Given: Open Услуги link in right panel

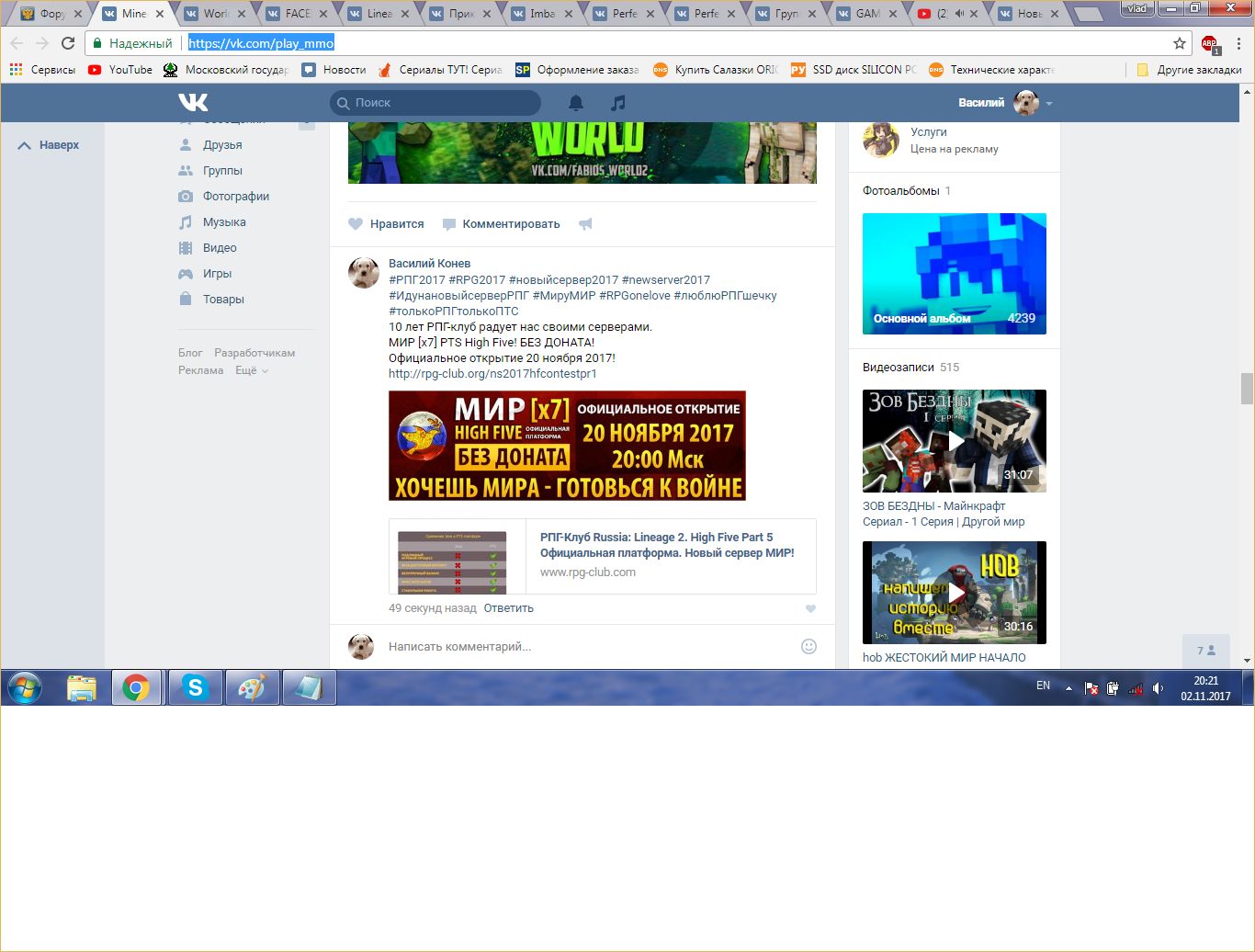Looking at the screenshot, I should pyautogui.click(x=929, y=132).
